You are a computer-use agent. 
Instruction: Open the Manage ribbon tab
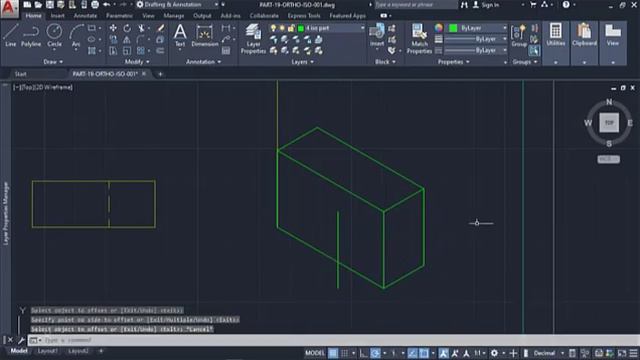[174, 16]
